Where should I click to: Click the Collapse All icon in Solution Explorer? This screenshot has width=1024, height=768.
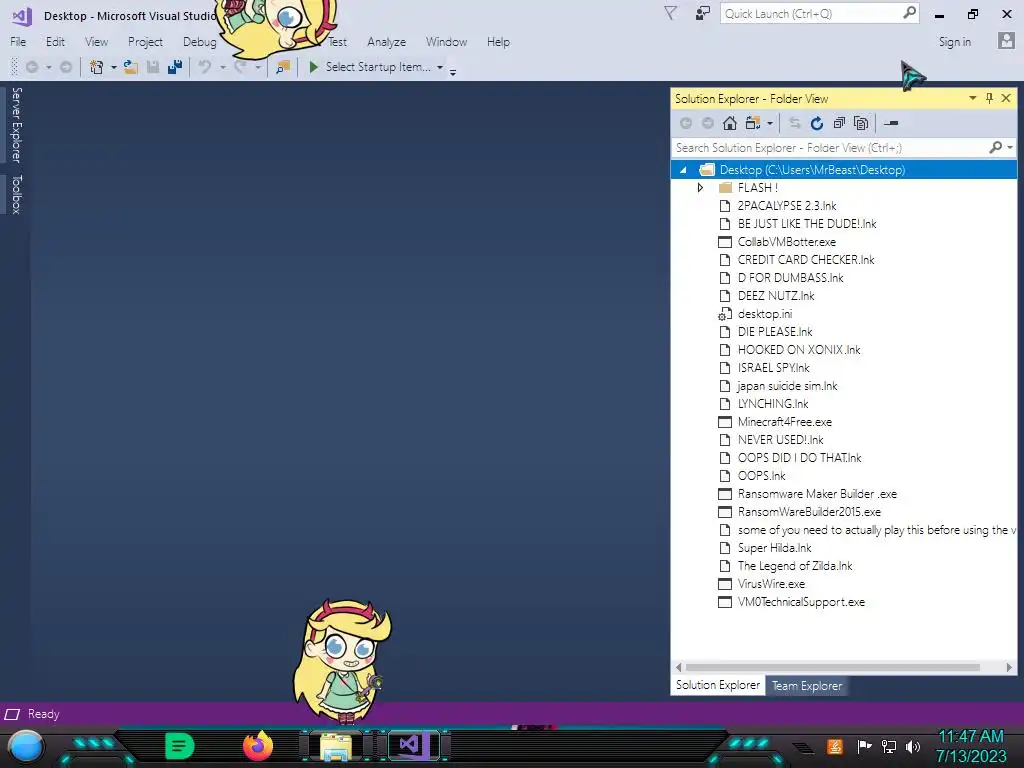(x=839, y=123)
